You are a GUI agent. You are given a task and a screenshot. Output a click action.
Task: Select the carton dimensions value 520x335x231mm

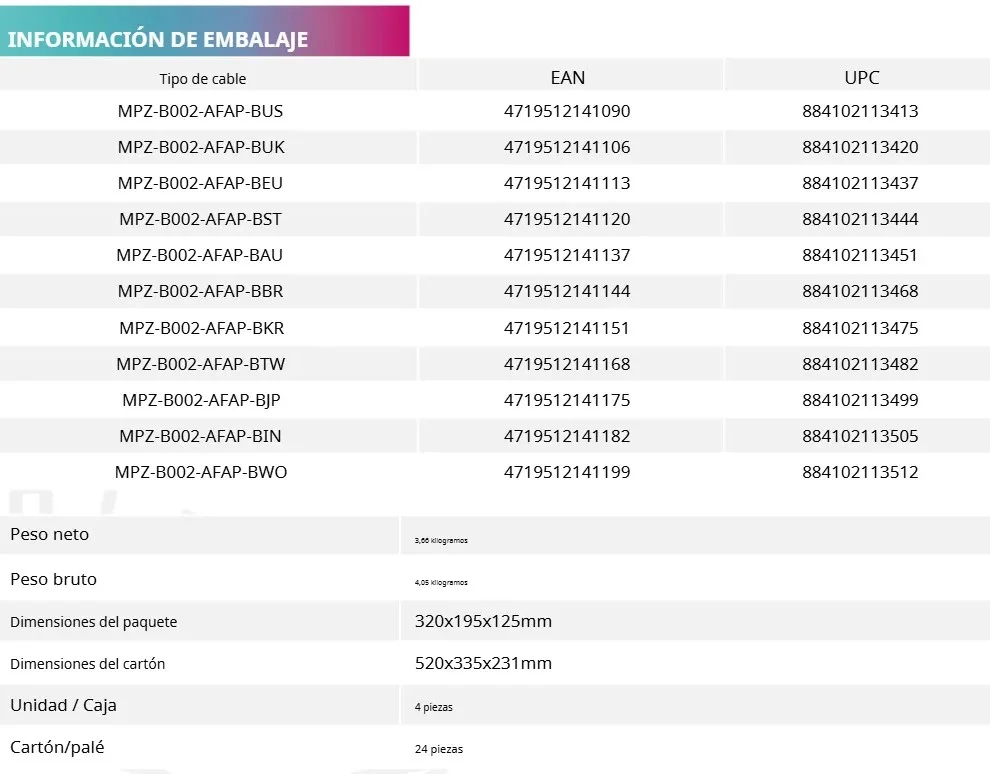(483, 663)
